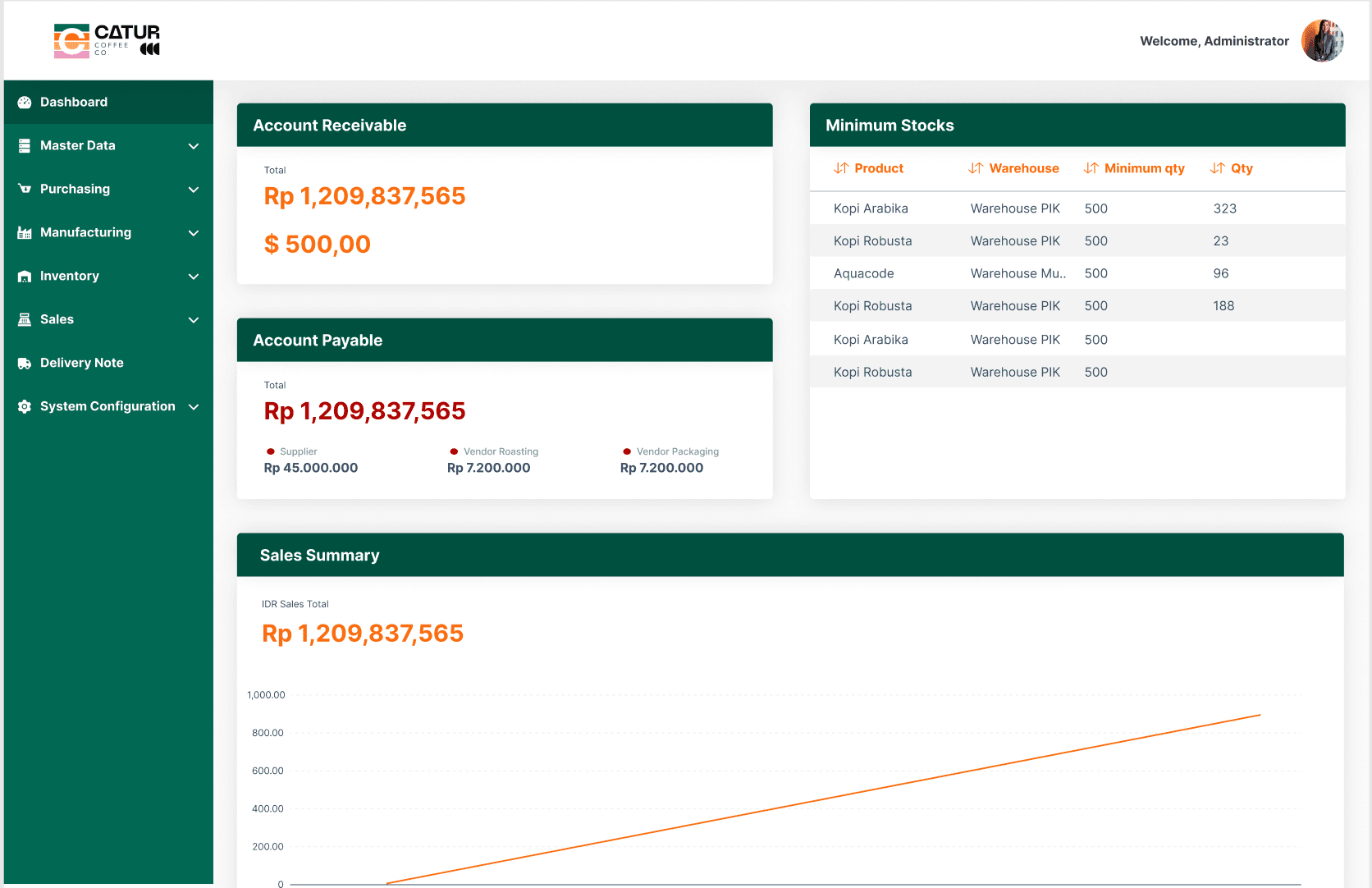Click the Account Payable panel header

coord(505,341)
